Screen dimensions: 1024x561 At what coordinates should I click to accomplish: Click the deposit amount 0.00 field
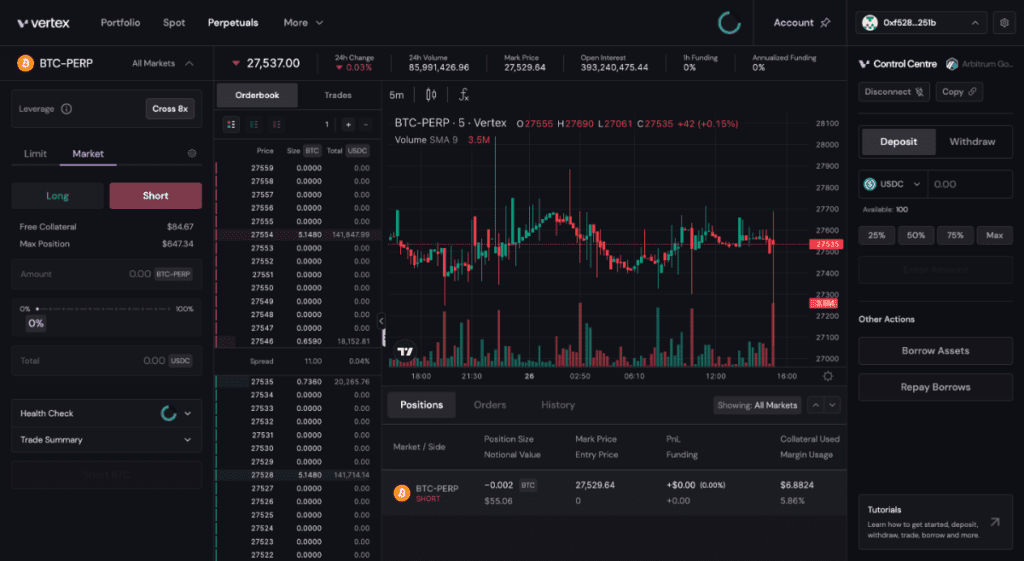click(x=970, y=184)
